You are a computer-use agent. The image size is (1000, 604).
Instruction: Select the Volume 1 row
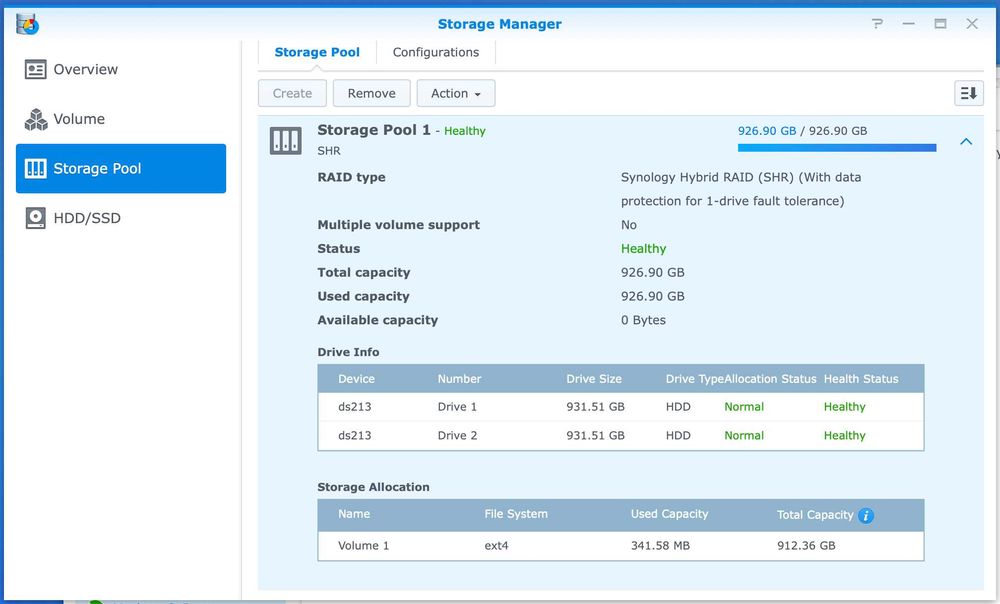pos(621,546)
